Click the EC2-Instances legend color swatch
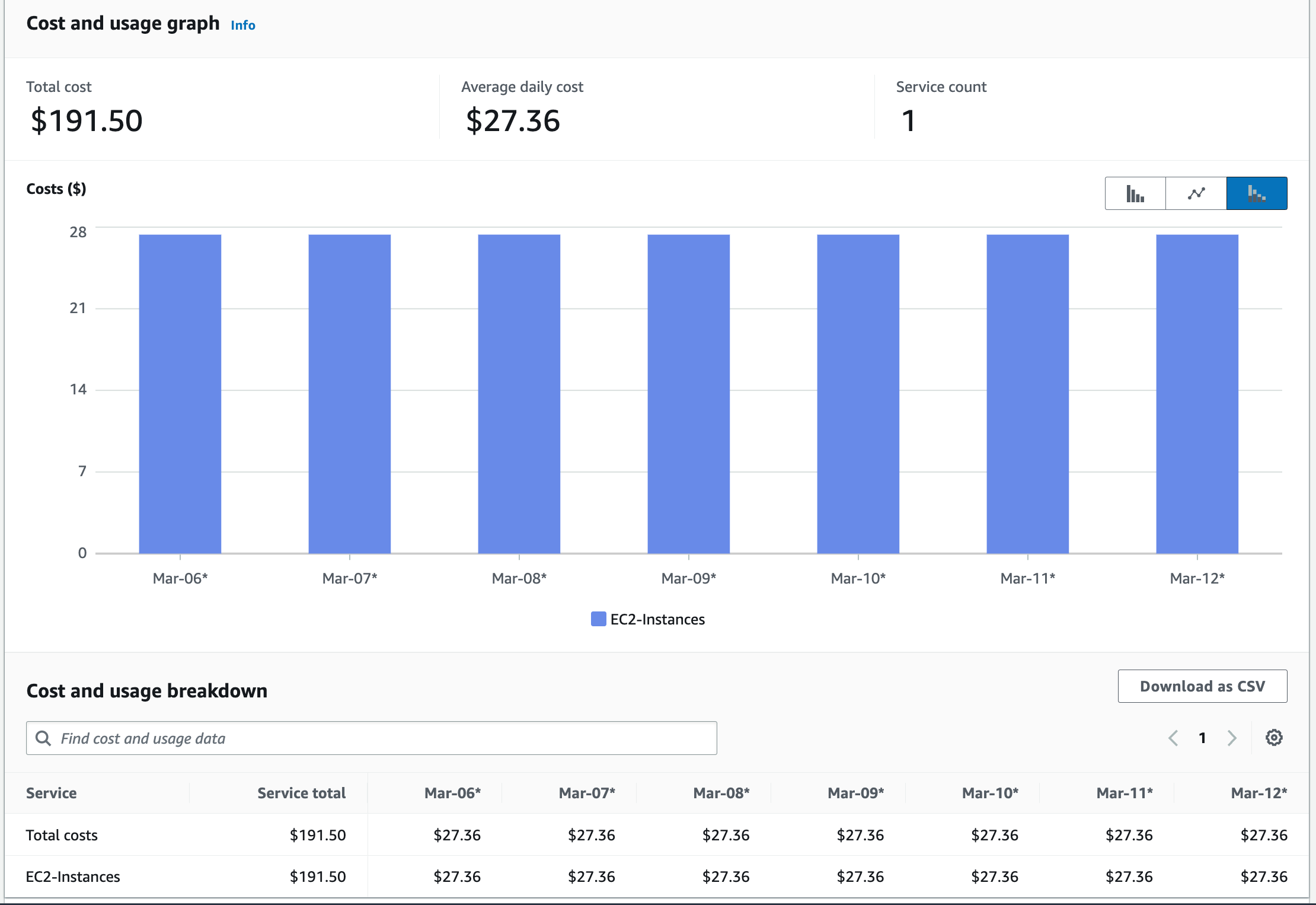Viewport: 1316px width, 905px height. (598, 619)
